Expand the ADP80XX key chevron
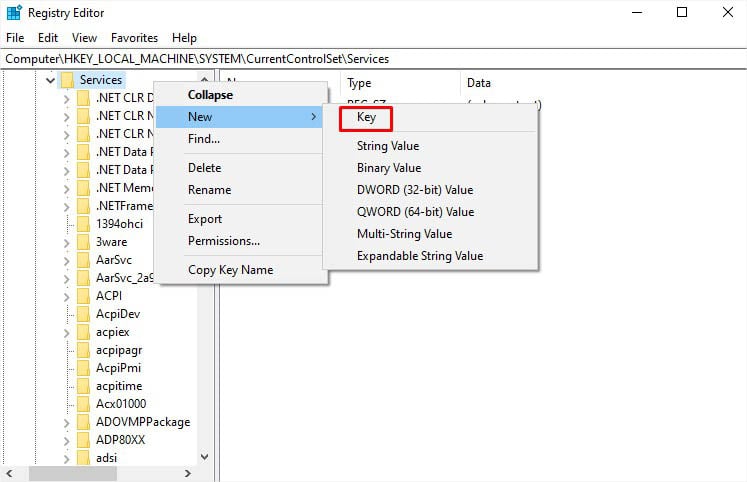This screenshot has width=747, height=482. [67, 441]
